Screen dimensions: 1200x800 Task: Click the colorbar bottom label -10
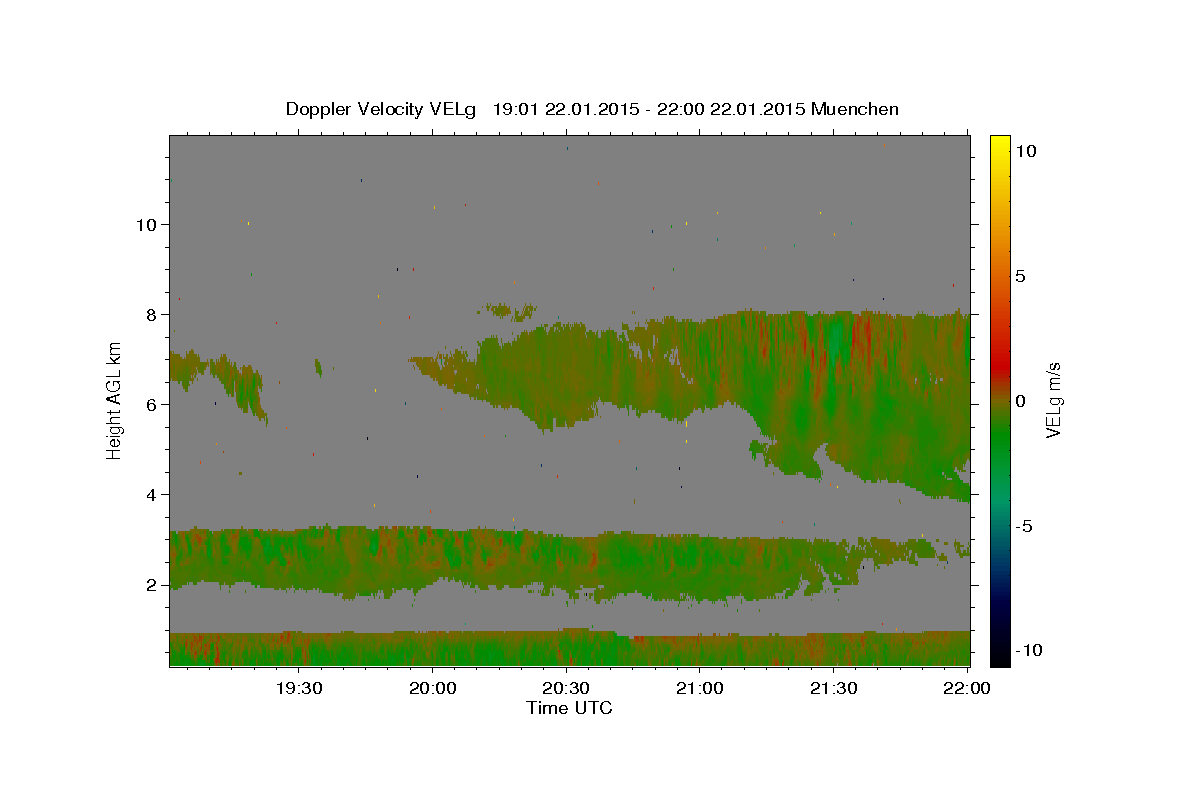coord(1029,651)
